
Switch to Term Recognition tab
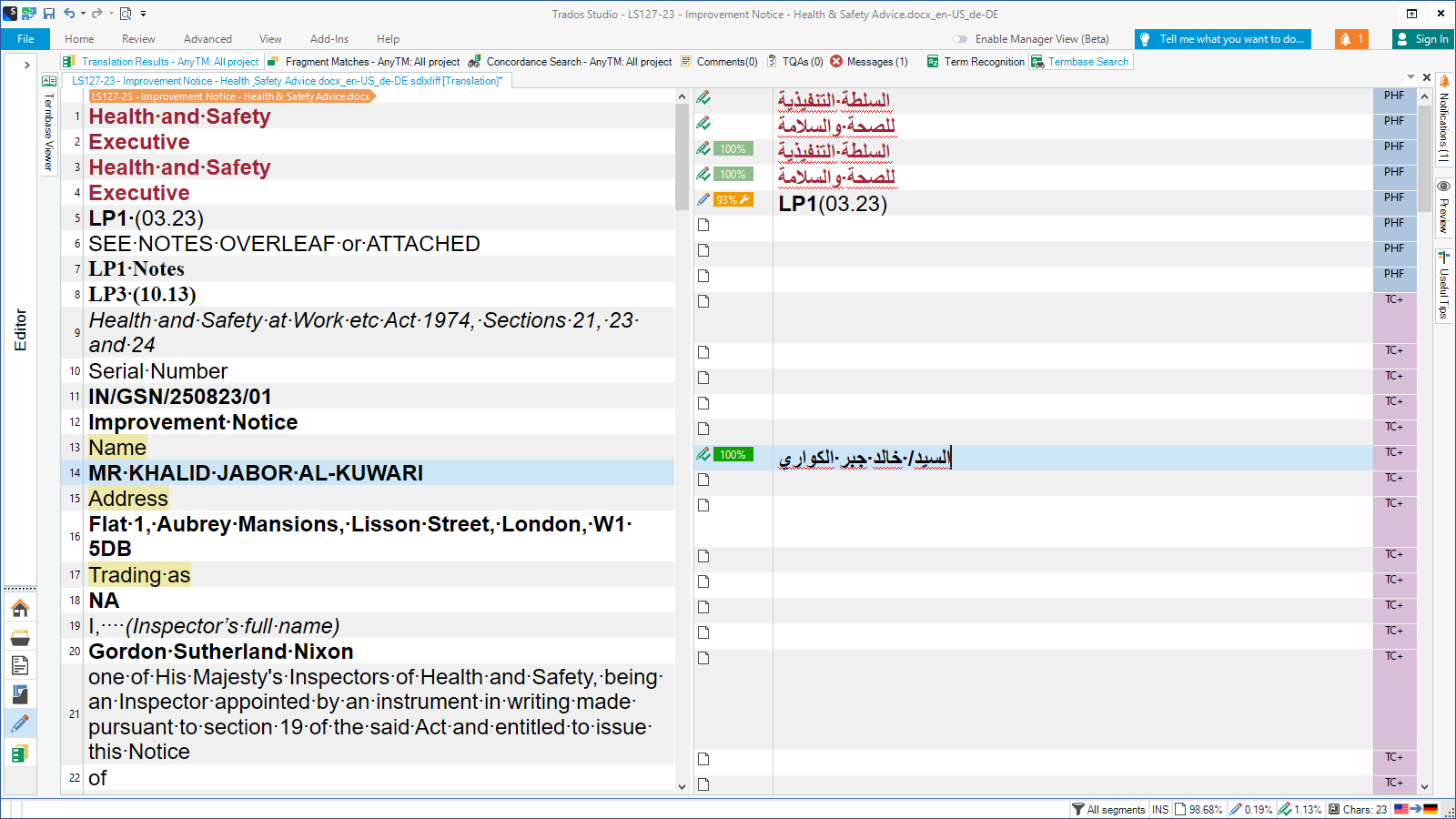(x=976, y=62)
